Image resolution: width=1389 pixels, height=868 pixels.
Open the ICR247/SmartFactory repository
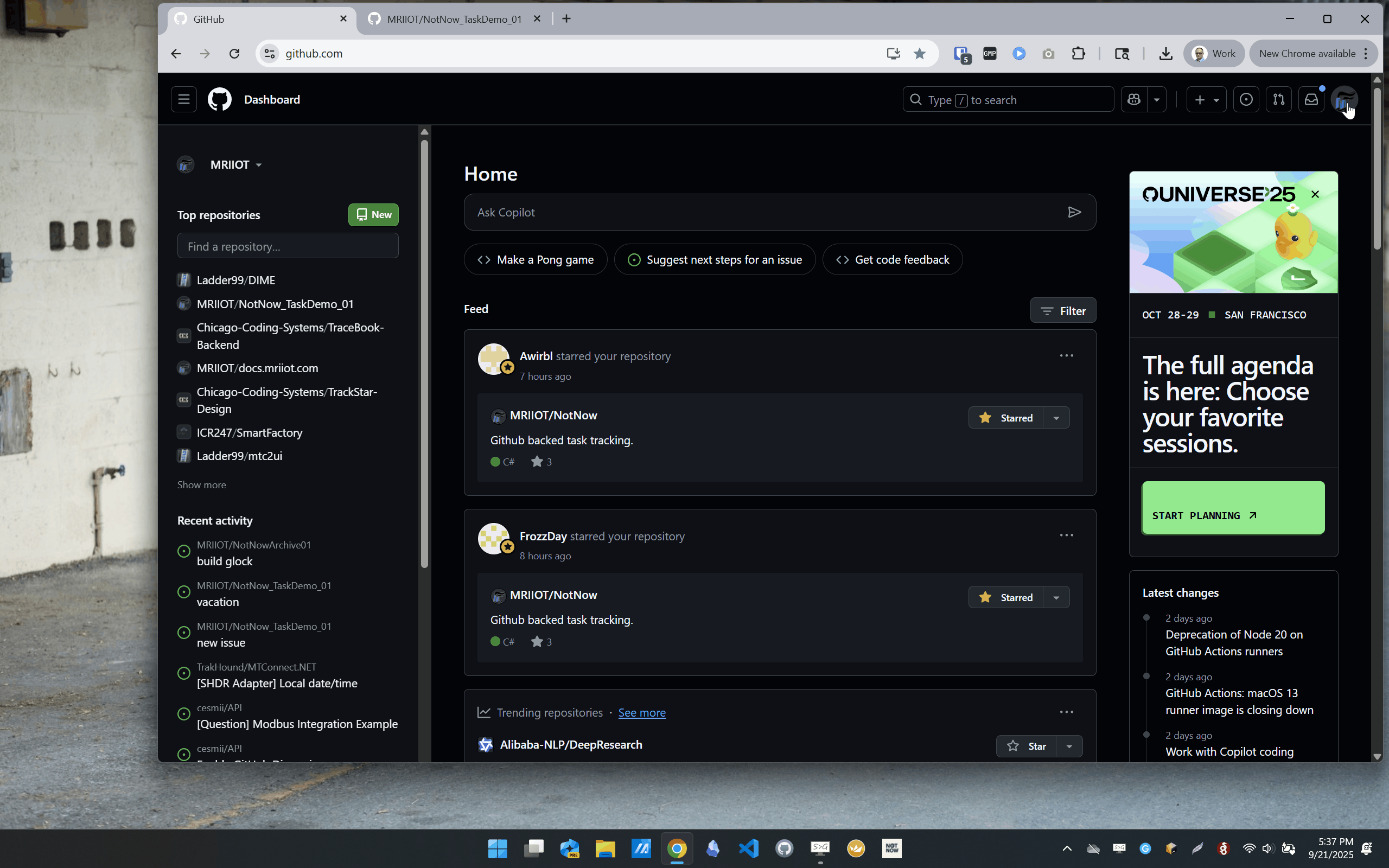(250, 432)
